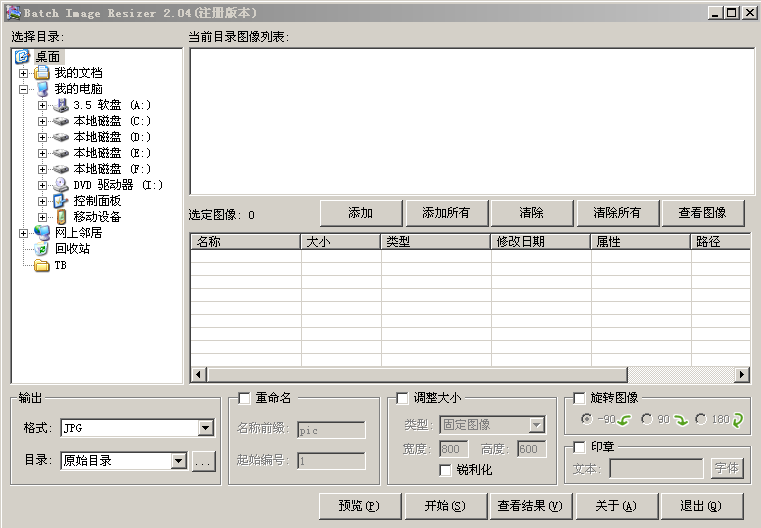Click the About (关于 A) button
The width and height of the screenshot is (761, 528).
coord(616,506)
